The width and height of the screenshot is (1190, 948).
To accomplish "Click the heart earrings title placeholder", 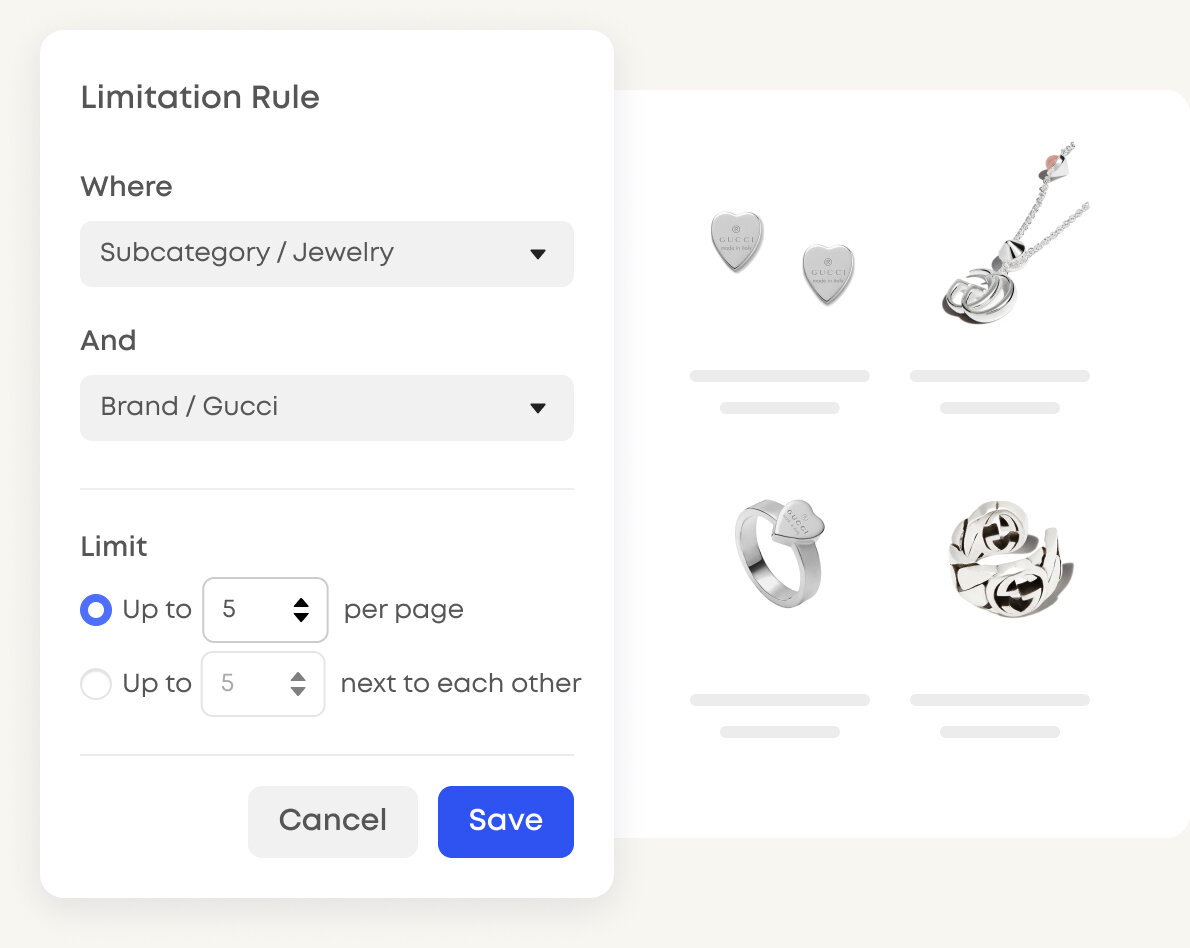I will 779,376.
